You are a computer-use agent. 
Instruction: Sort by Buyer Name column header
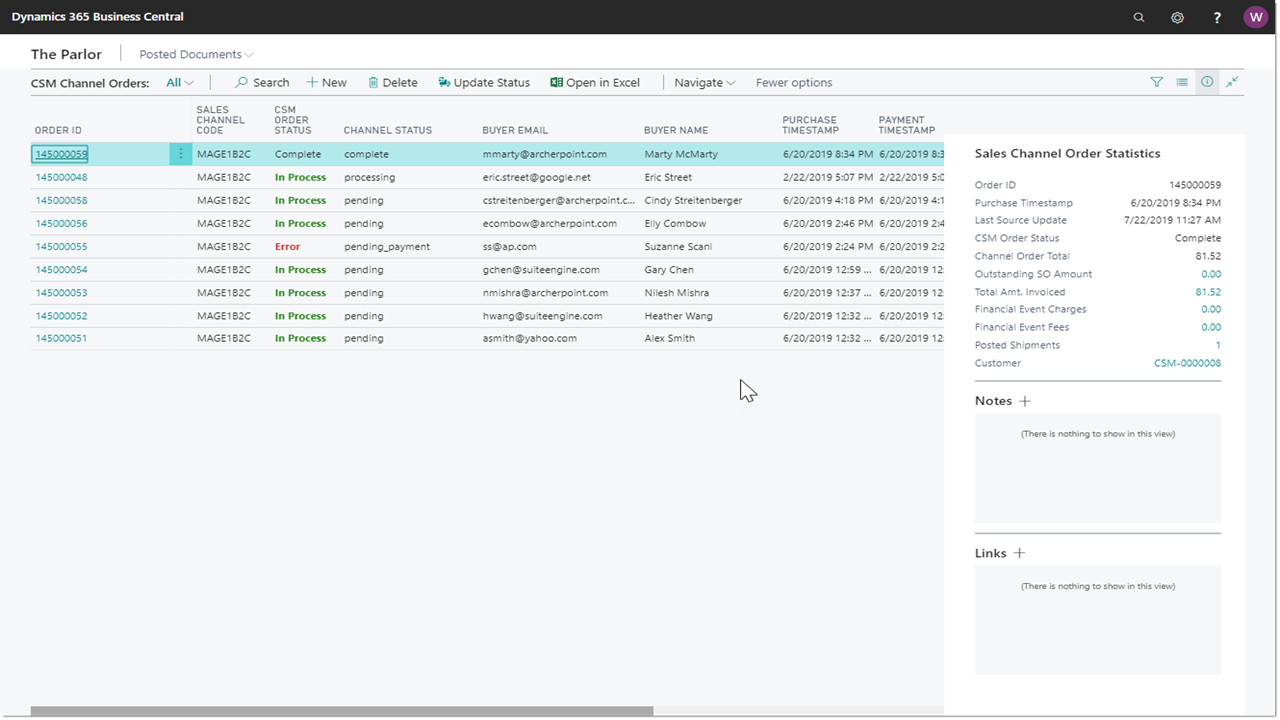click(x=676, y=130)
